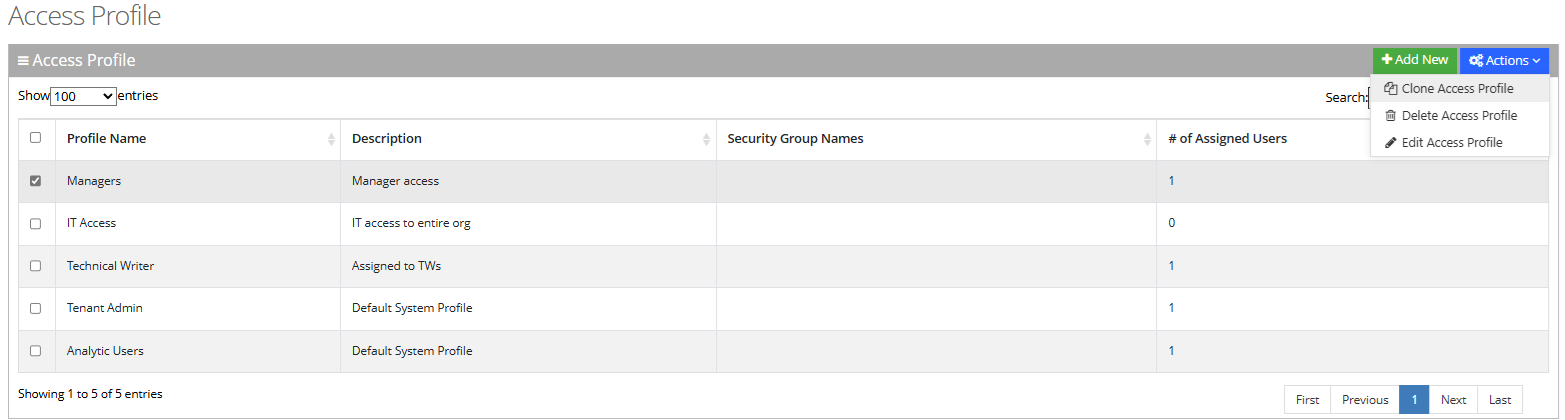
Task: Click the Delete Access Profile trash icon
Action: tap(1391, 116)
